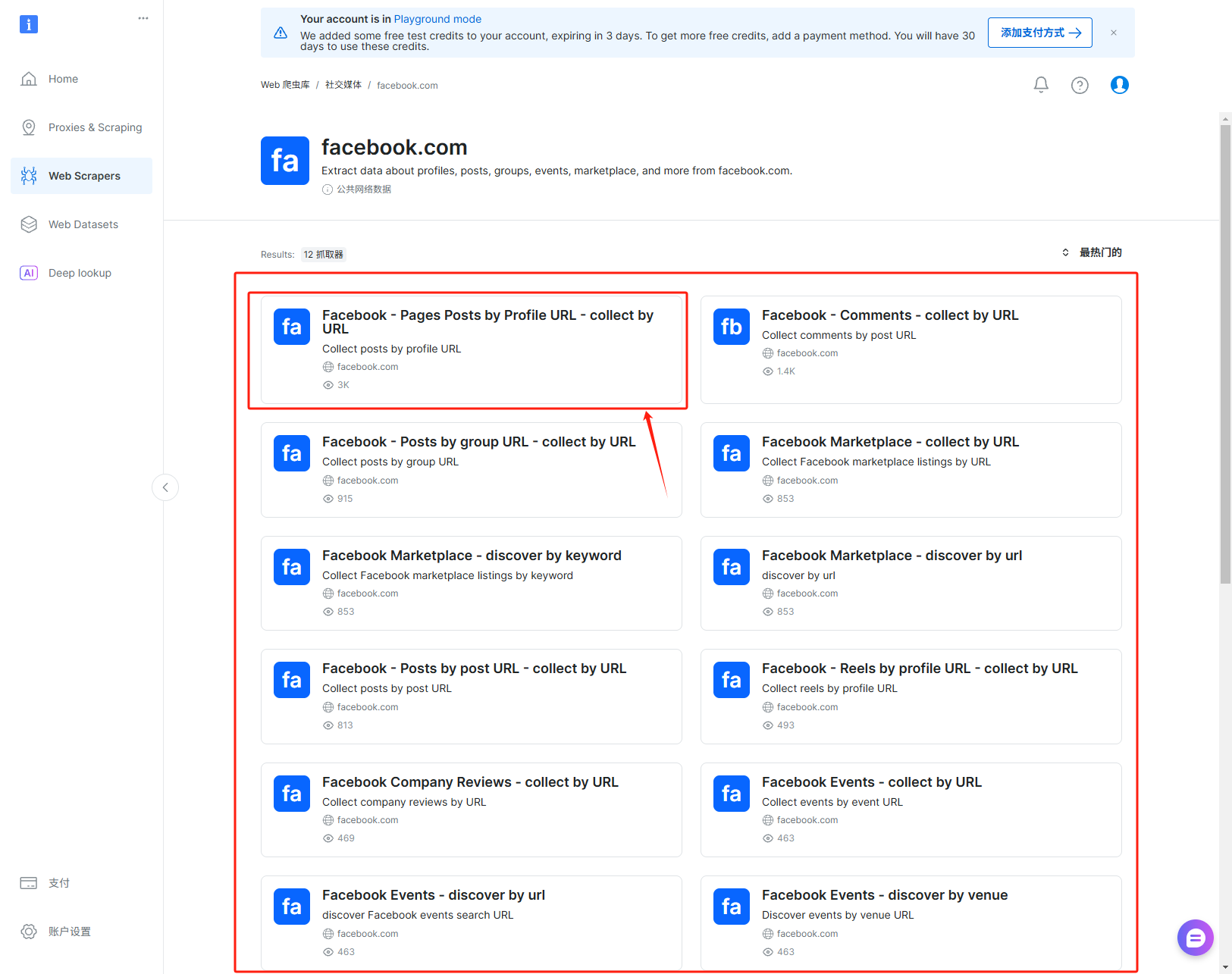
Task: Click fa icon on Events collect card
Action: (732, 794)
